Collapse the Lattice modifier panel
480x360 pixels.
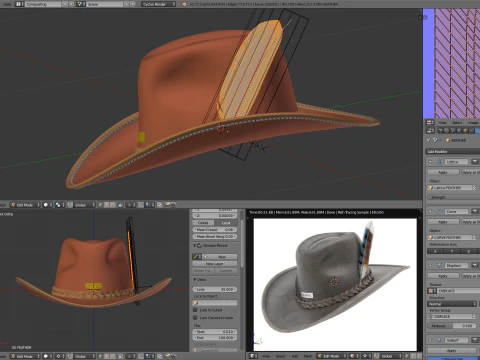pyautogui.click(x=430, y=162)
